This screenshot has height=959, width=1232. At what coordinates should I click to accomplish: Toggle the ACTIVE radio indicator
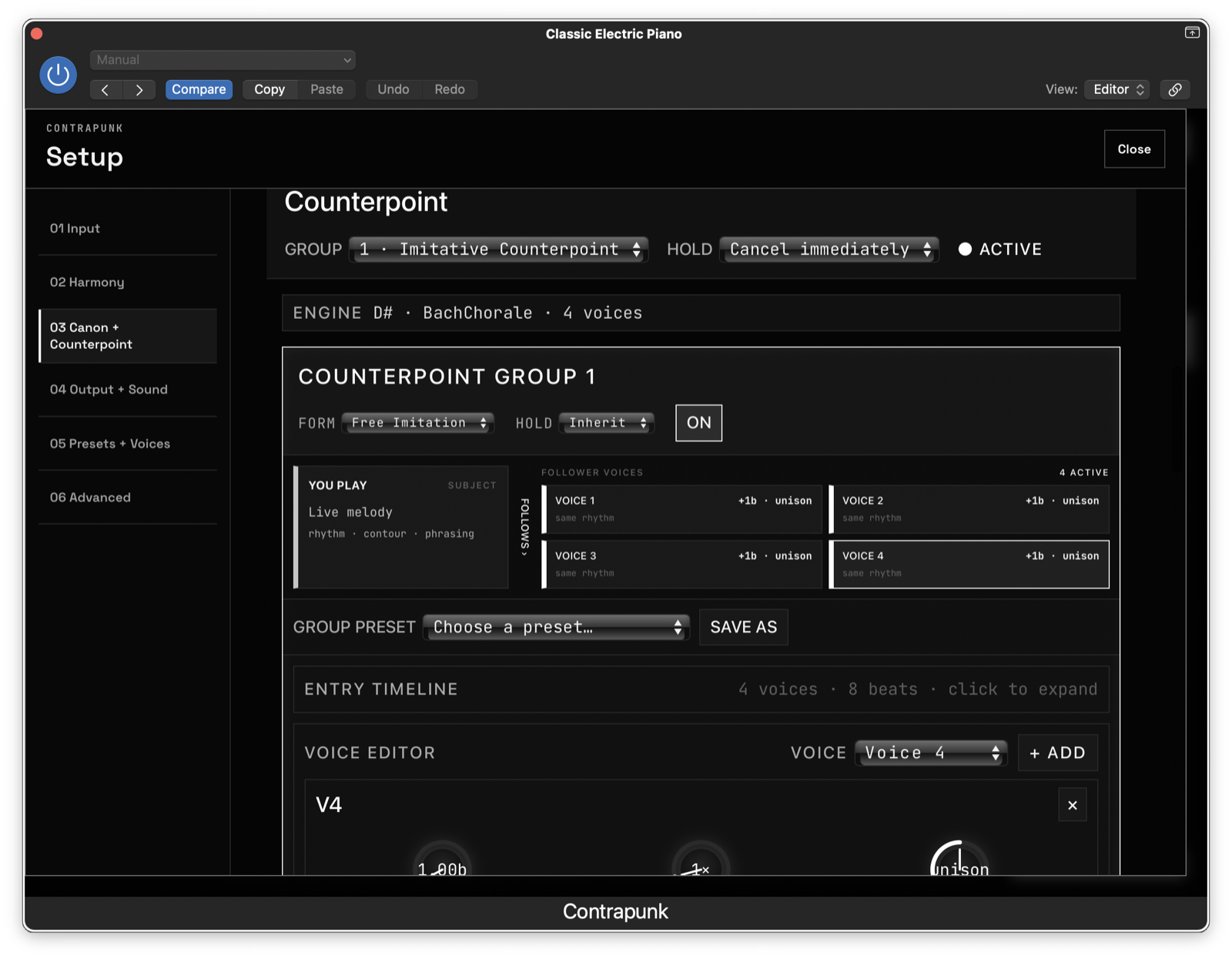pos(965,249)
